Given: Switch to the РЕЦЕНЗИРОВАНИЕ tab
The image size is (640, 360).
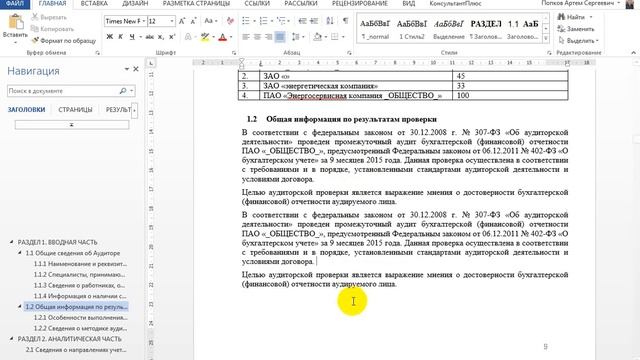Looking at the screenshot, I should 359,4.
